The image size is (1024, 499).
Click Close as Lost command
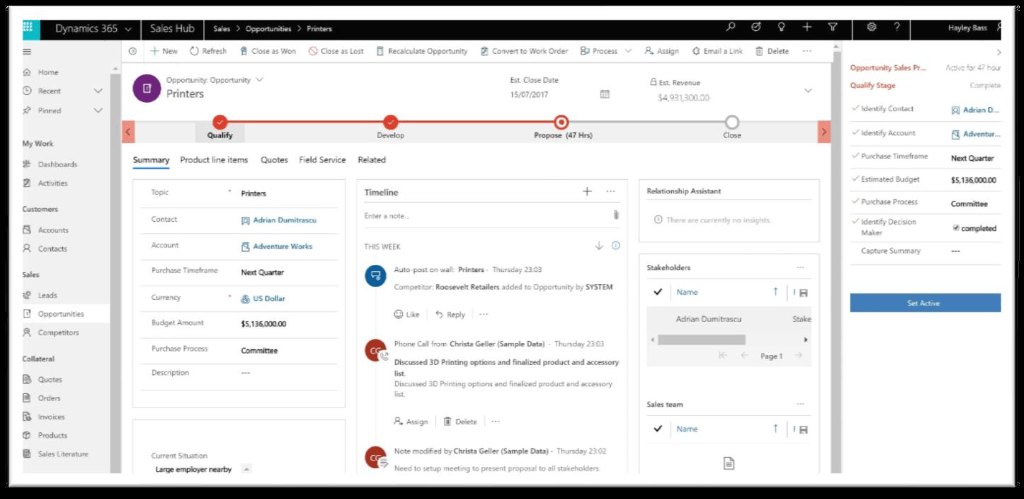[336, 51]
